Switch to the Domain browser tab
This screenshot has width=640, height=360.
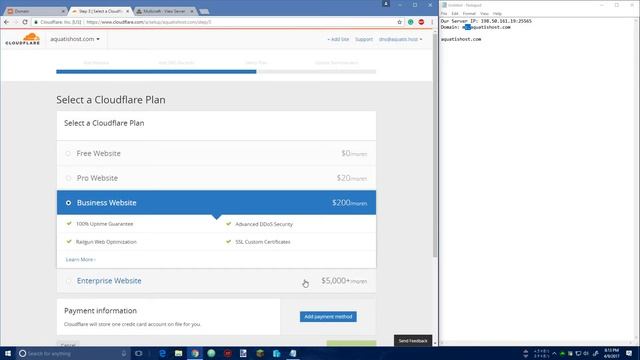(34, 11)
